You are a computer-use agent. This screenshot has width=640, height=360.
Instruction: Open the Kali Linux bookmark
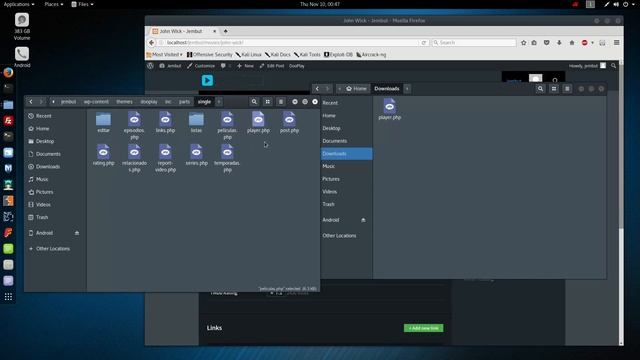coord(249,55)
